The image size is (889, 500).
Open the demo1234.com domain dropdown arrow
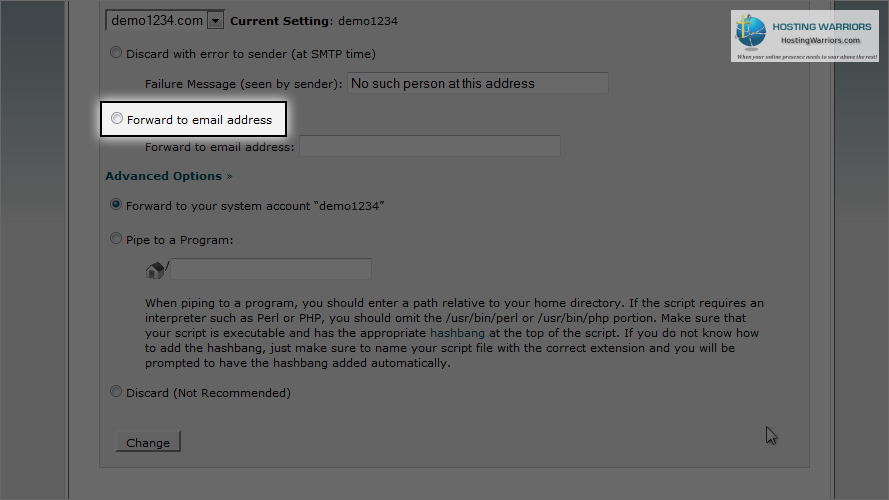[215, 21]
